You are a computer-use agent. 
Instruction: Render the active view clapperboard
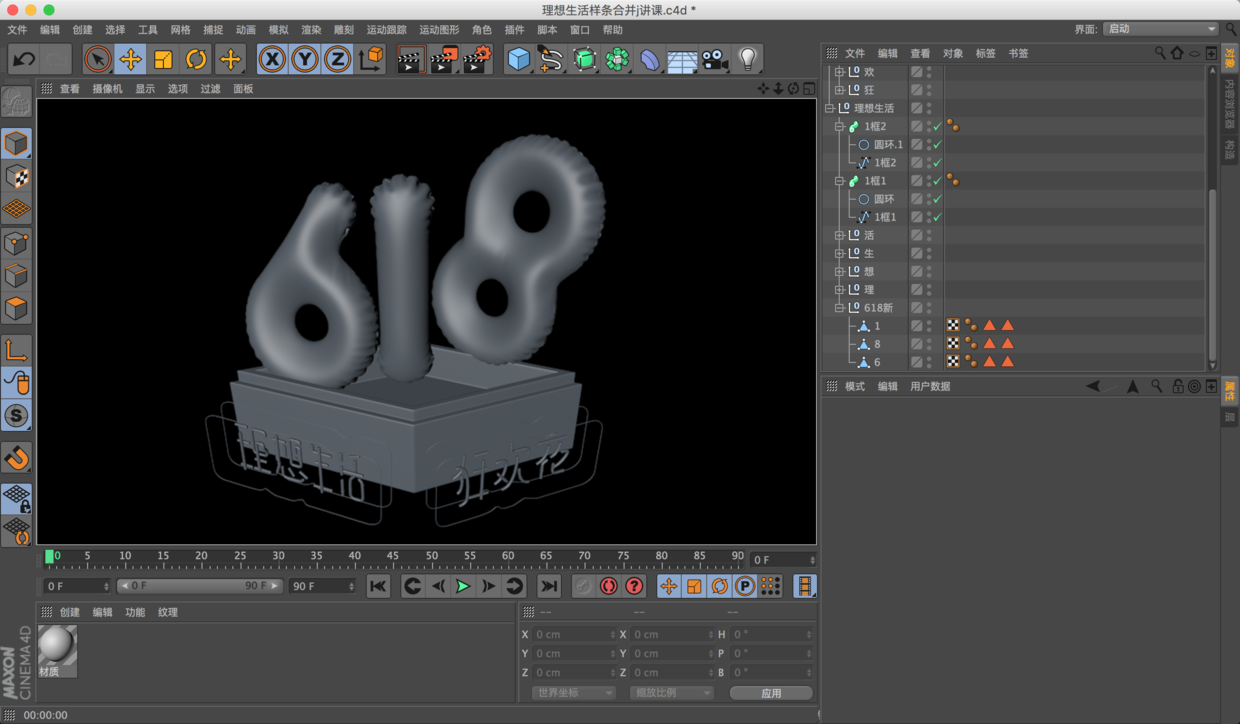(x=409, y=59)
